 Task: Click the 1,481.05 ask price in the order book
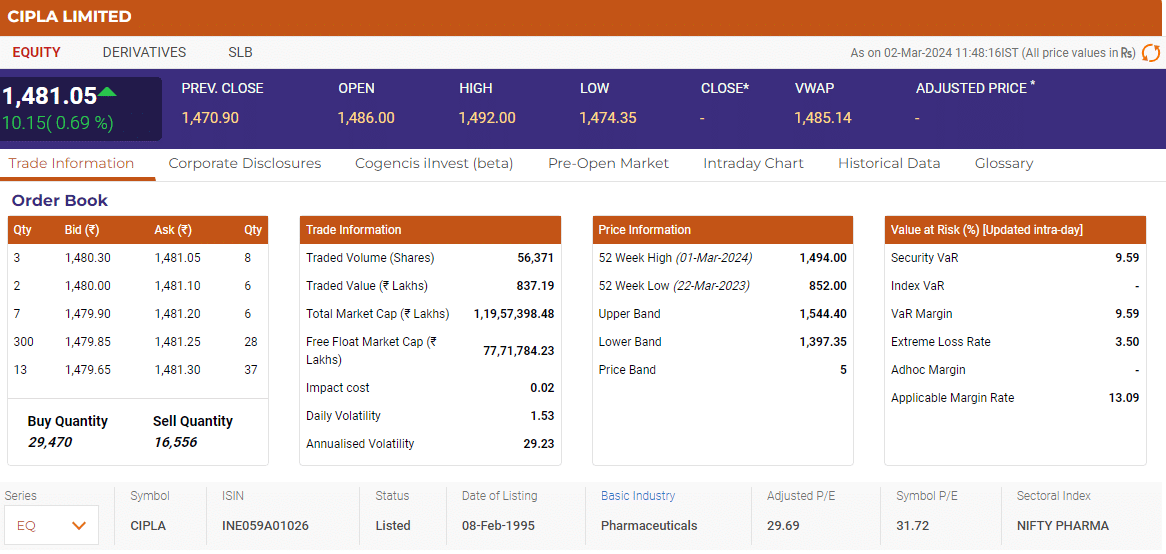tap(177, 258)
